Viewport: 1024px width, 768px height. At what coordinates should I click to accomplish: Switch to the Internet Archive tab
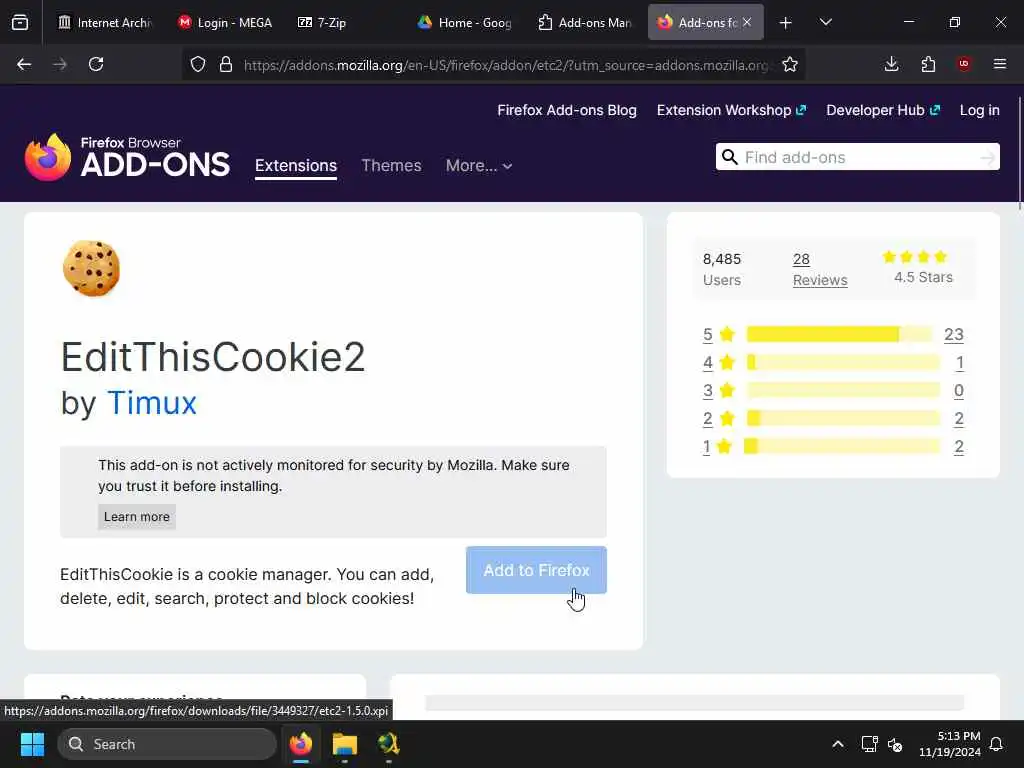pos(104,22)
